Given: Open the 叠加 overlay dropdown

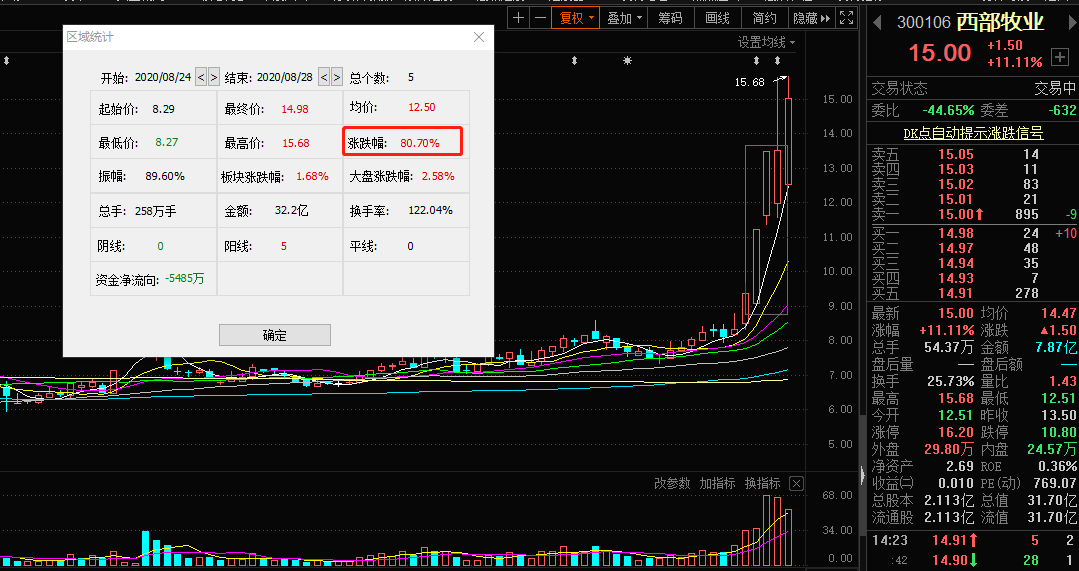Looking at the screenshot, I should [624, 18].
